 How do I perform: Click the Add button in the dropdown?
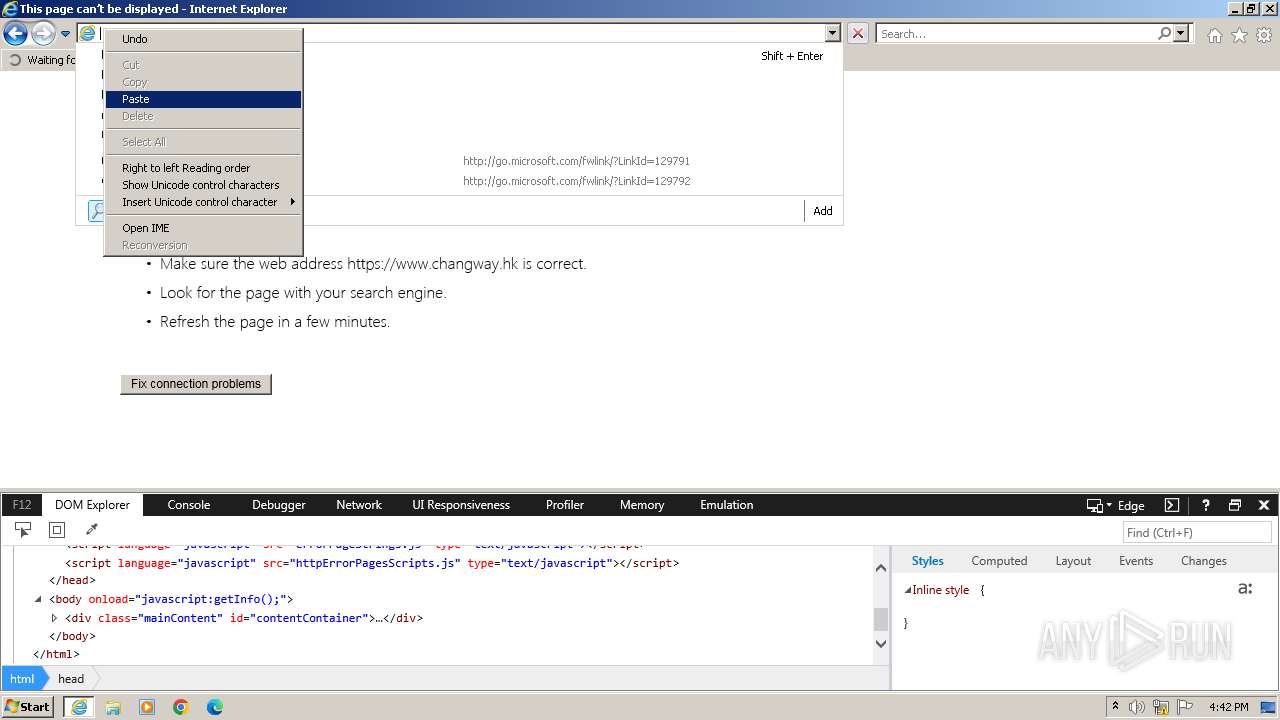coord(823,211)
